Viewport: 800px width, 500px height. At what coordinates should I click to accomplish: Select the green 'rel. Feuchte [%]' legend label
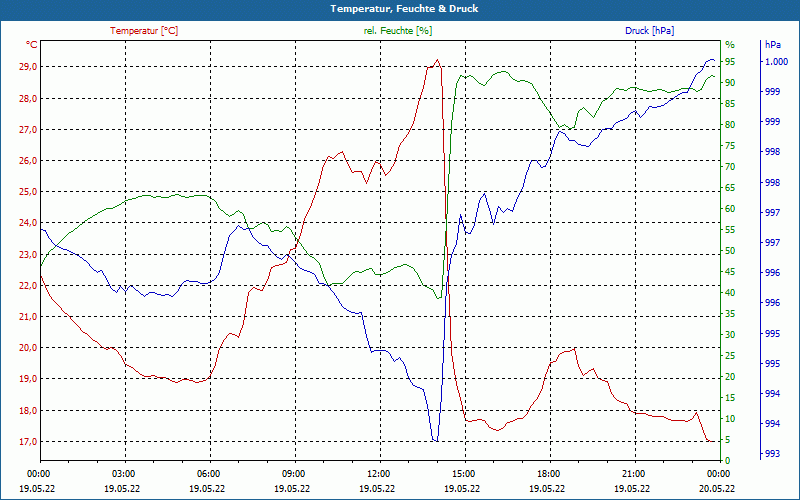(397, 31)
